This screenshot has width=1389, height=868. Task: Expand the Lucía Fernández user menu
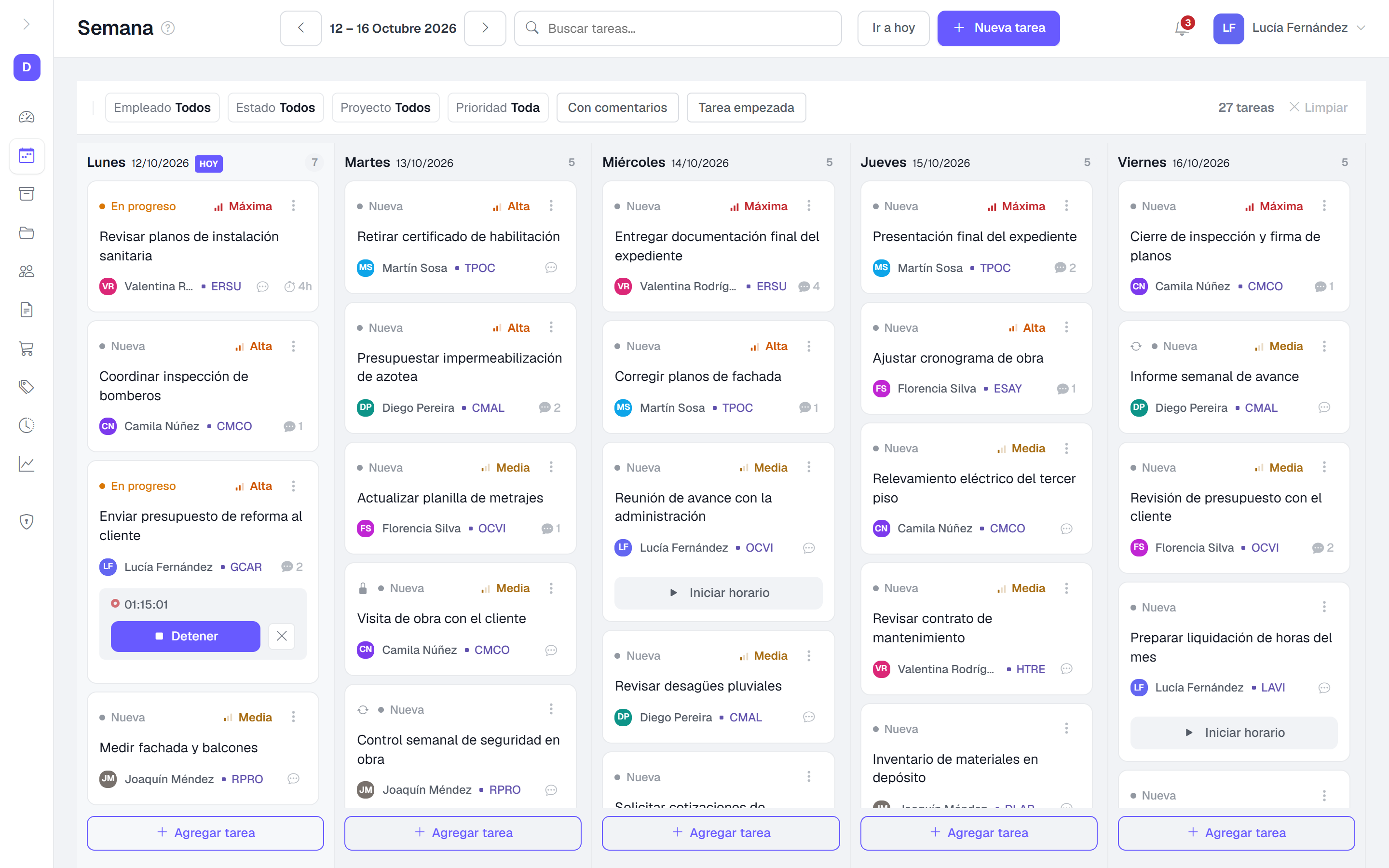pyautogui.click(x=1289, y=28)
